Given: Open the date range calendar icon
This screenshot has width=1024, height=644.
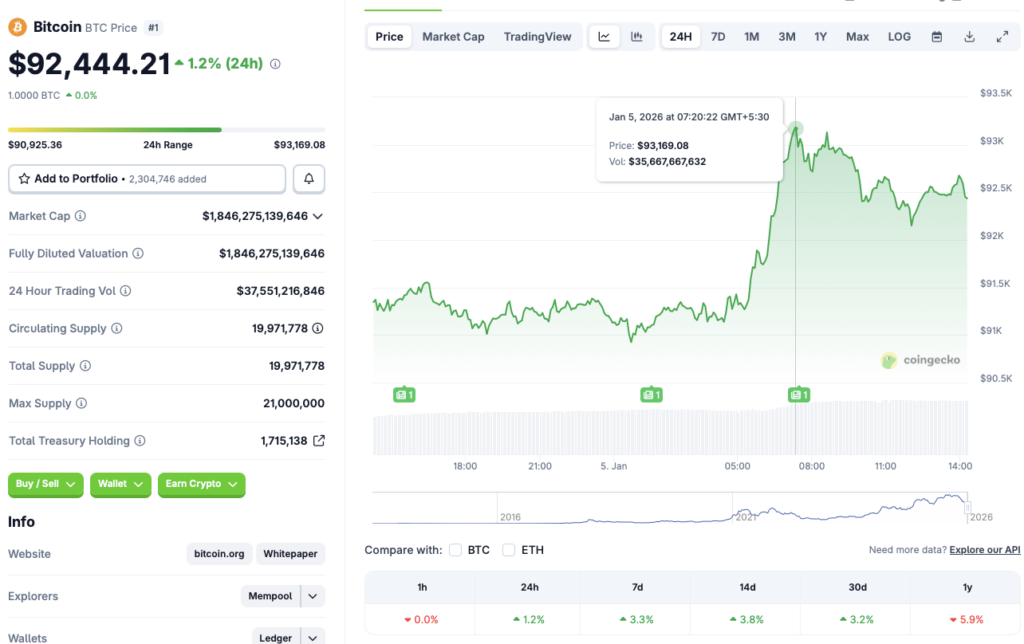Looking at the screenshot, I should pos(935,36).
